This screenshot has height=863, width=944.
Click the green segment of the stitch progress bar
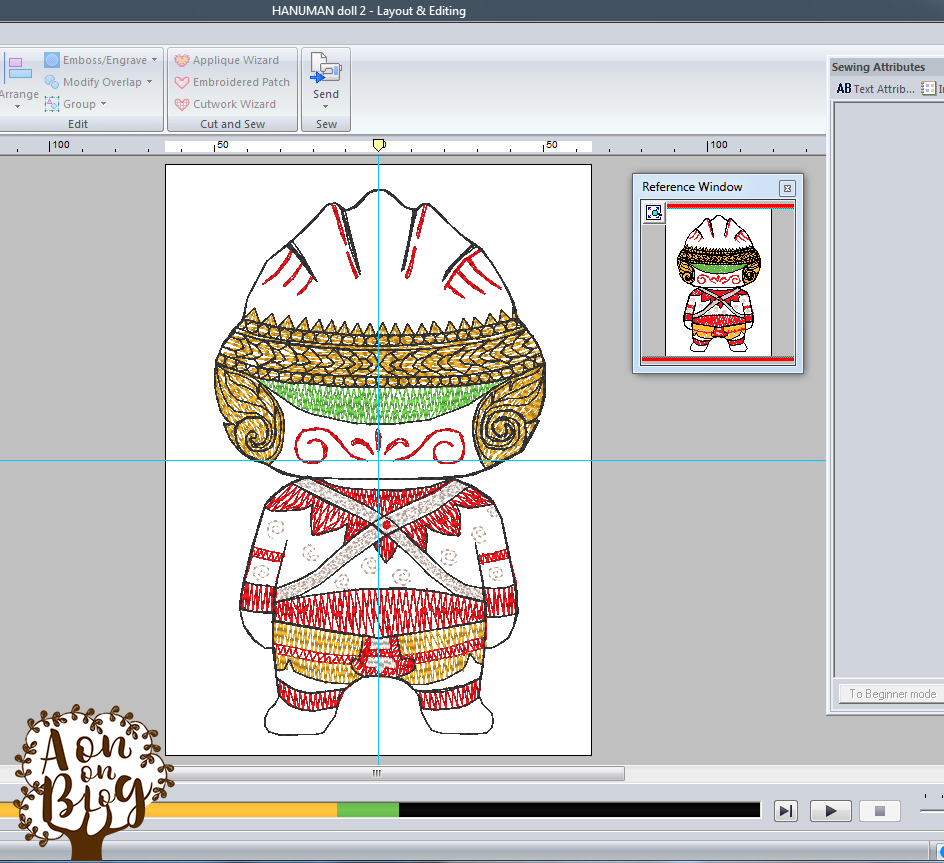click(368, 810)
